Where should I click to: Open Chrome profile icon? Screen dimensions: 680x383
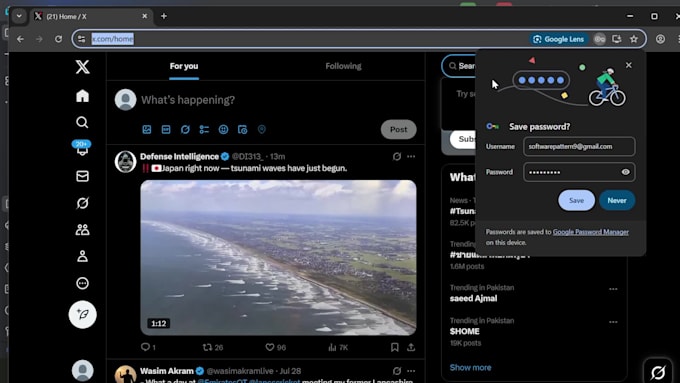(660, 39)
